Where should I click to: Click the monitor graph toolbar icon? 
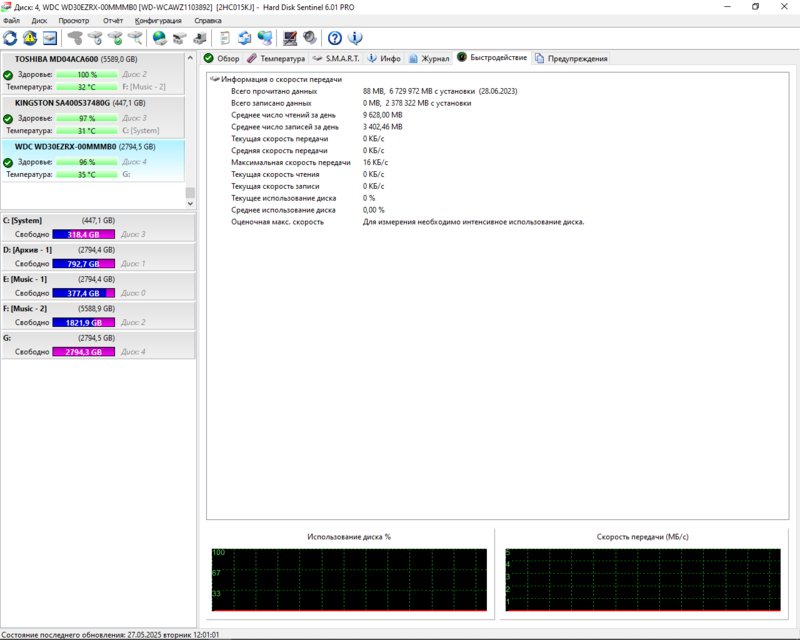tap(290, 38)
